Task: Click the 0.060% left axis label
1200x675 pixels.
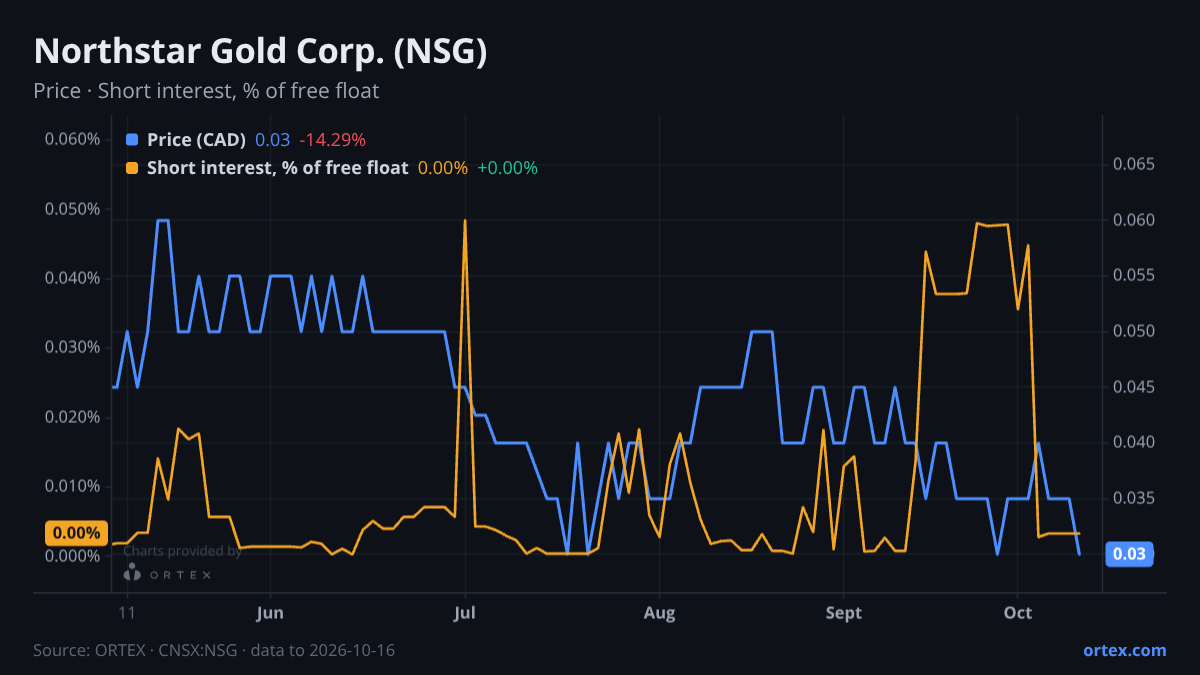Action: tap(72, 139)
